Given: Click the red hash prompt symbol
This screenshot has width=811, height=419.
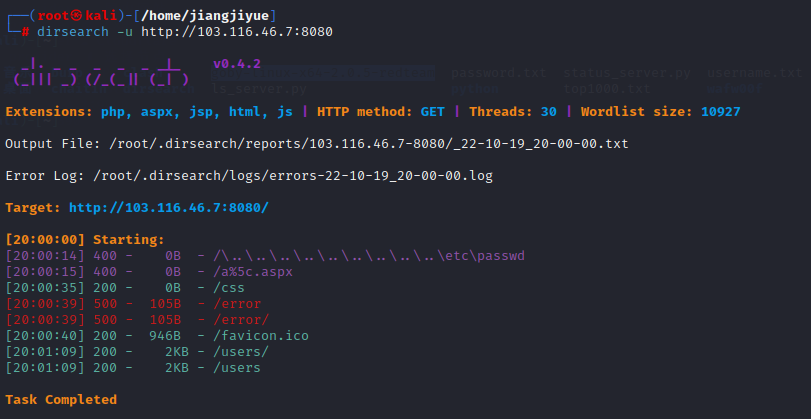Looking at the screenshot, I should coord(24,31).
